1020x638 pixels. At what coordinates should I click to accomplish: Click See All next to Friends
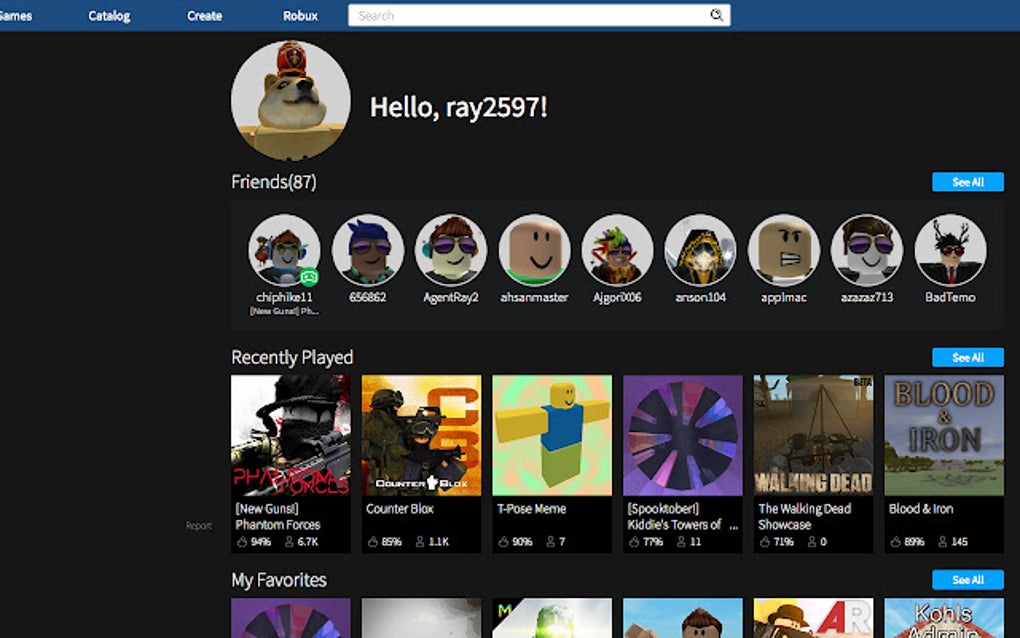[967, 181]
